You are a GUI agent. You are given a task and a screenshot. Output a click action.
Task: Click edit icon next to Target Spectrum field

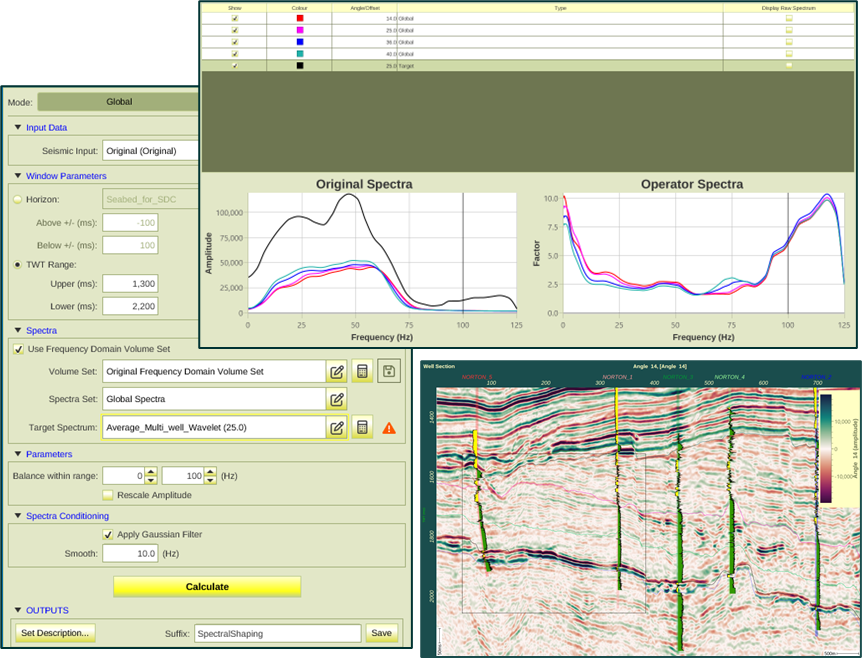(x=337, y=427)
